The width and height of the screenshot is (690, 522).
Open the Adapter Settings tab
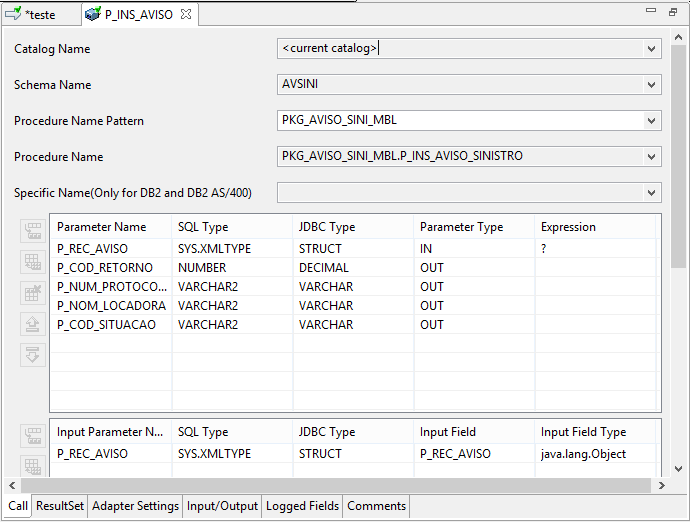tap(136, 506)
